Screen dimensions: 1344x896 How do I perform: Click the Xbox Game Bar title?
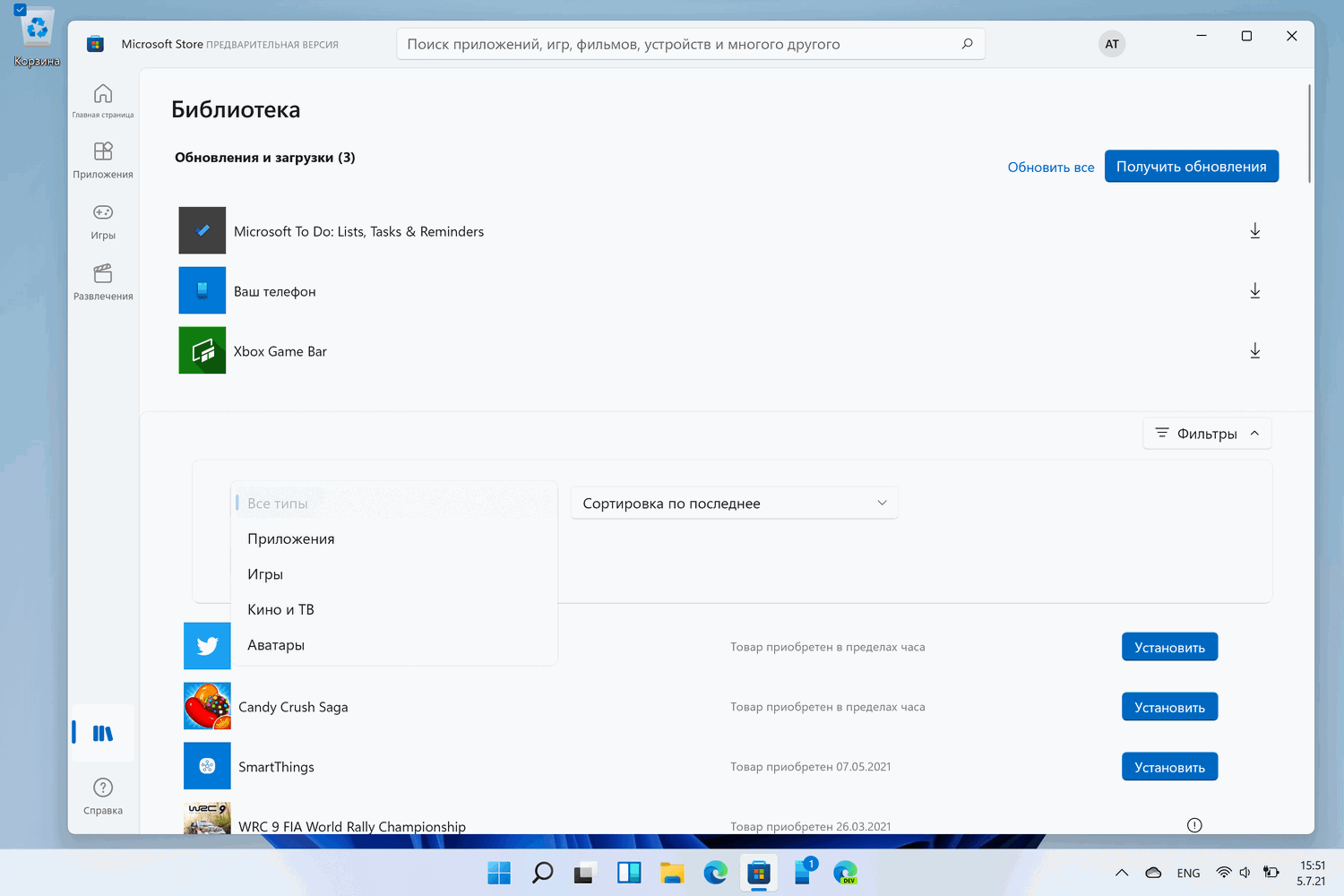pyautogui.click(x=280, y=351)
